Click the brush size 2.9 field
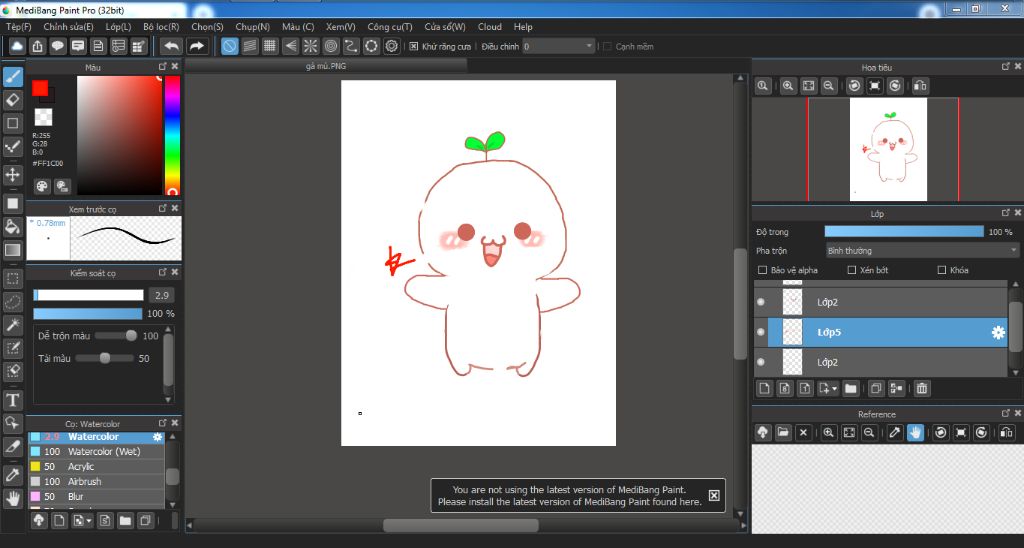The height and width of the screenshot is (548, 1024). click(x=162, y=295)
